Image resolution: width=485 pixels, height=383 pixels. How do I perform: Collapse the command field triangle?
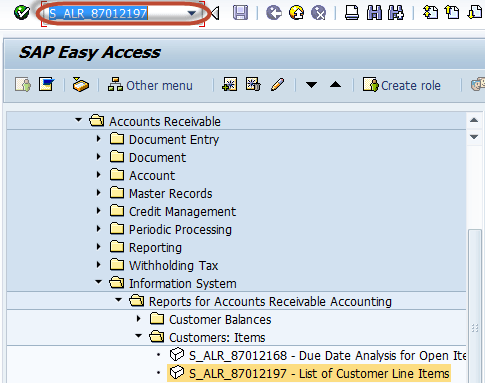point(215,13)
